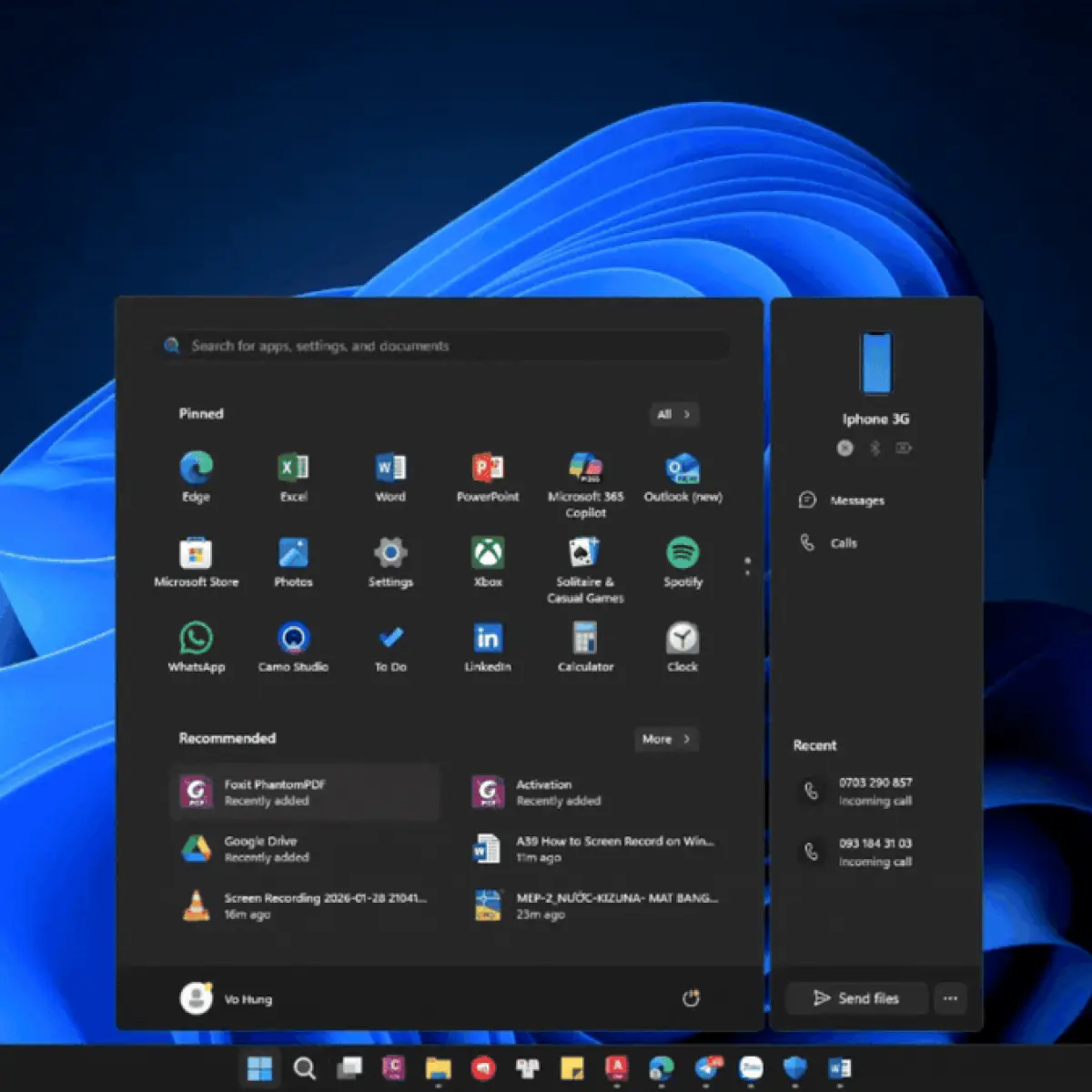Expand More recommended items
Viewport: 1092px width, 1092px height.
[666, 739]
